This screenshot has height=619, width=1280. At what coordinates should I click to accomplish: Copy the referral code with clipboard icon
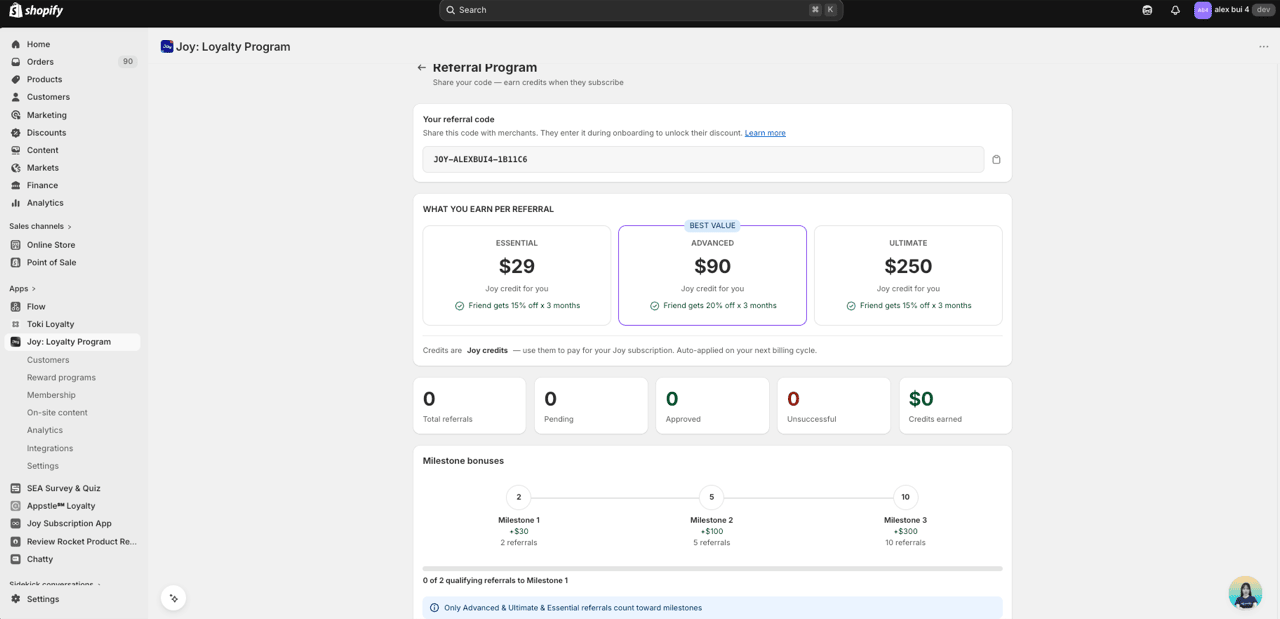[996, 160]
